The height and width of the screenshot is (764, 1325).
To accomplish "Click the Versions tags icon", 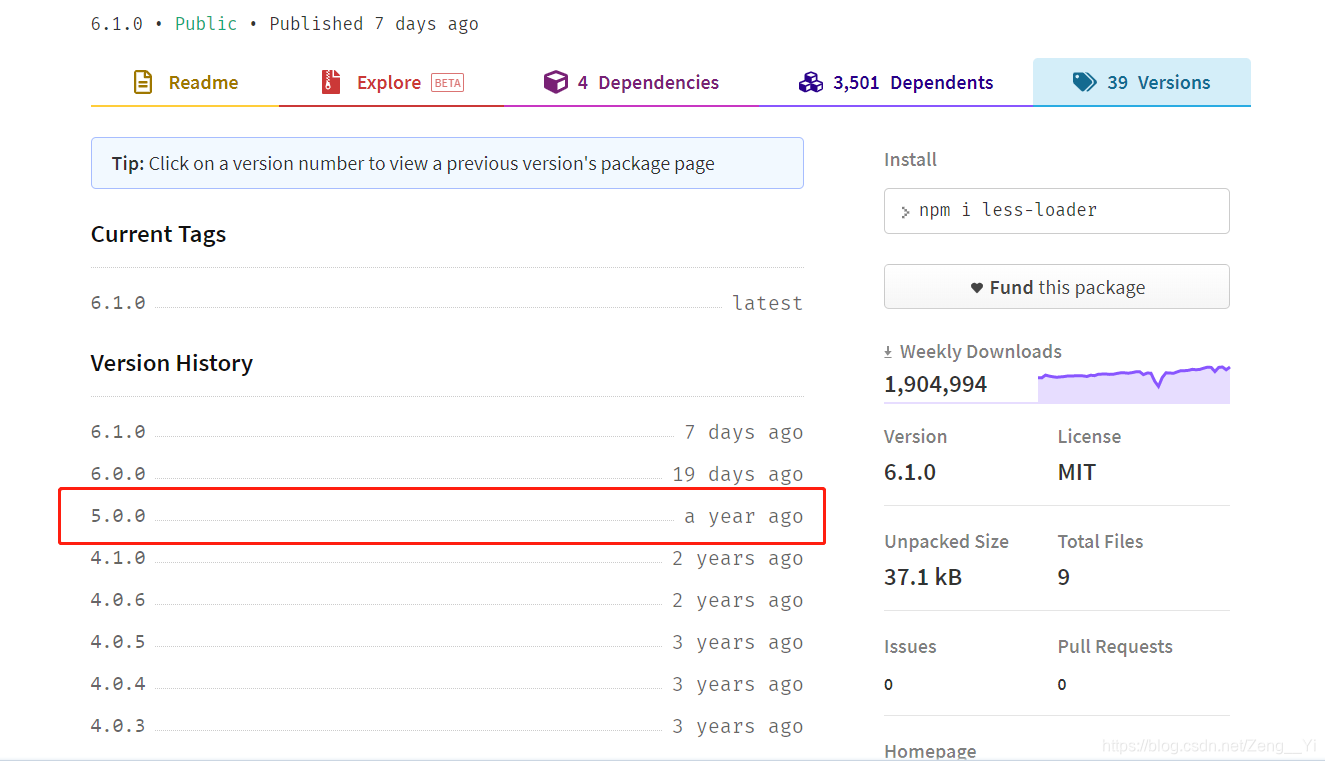I will [1084, 82].
